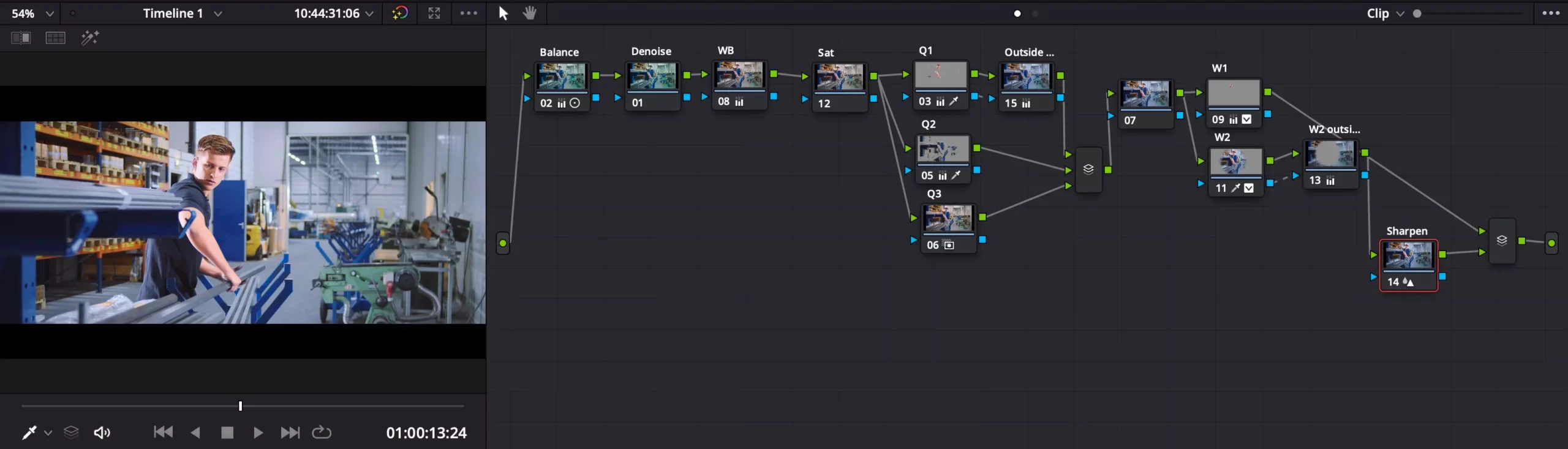This screenshot has height=449, width=1568.
Task: Switch to split screen view icon
Action: tap(55, 38)
